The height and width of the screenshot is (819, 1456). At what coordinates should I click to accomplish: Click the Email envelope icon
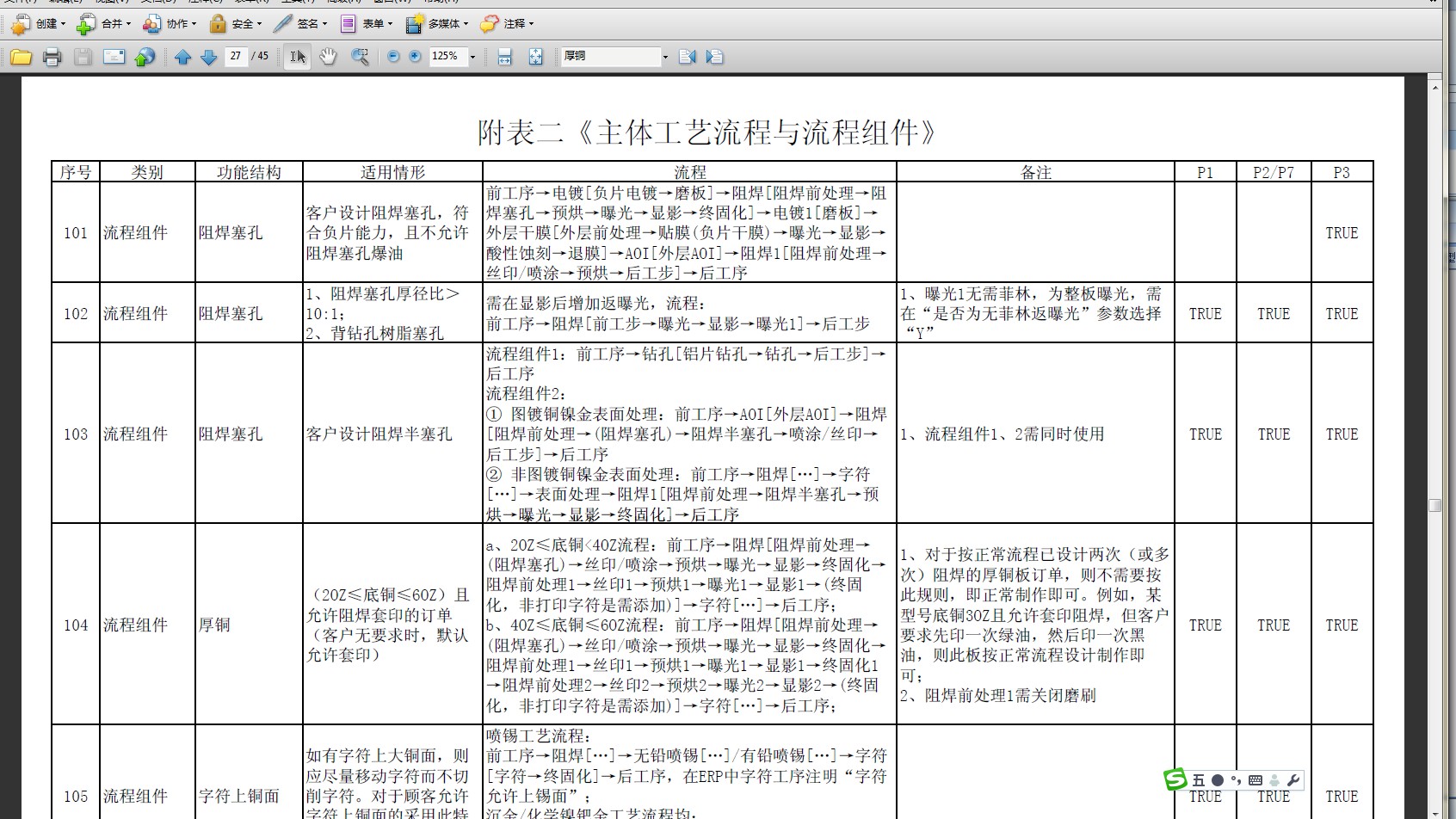[x=114, y=57]
